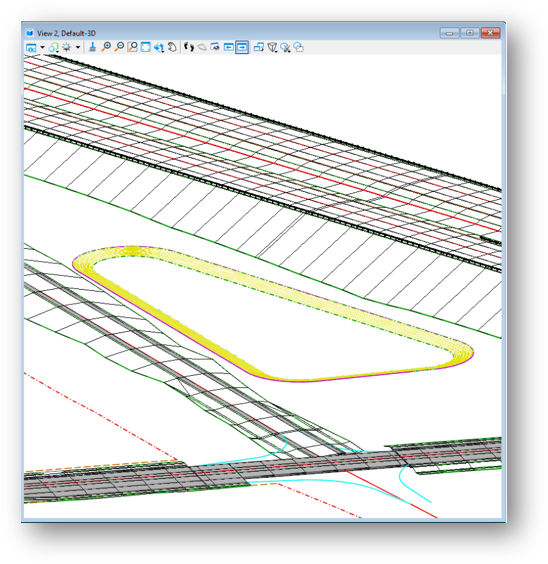Select the Window Area zoom tool
Image resolution: width=548 pixels, height=564 pixels.
tap(132, 47)
